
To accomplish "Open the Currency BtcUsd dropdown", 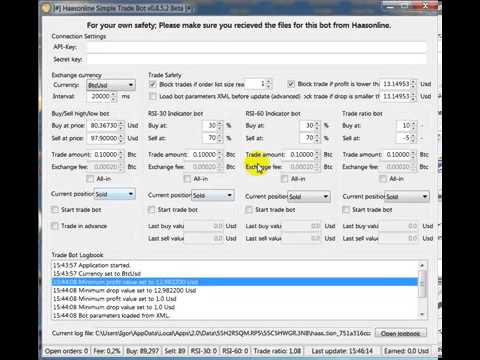I will 111,85.
